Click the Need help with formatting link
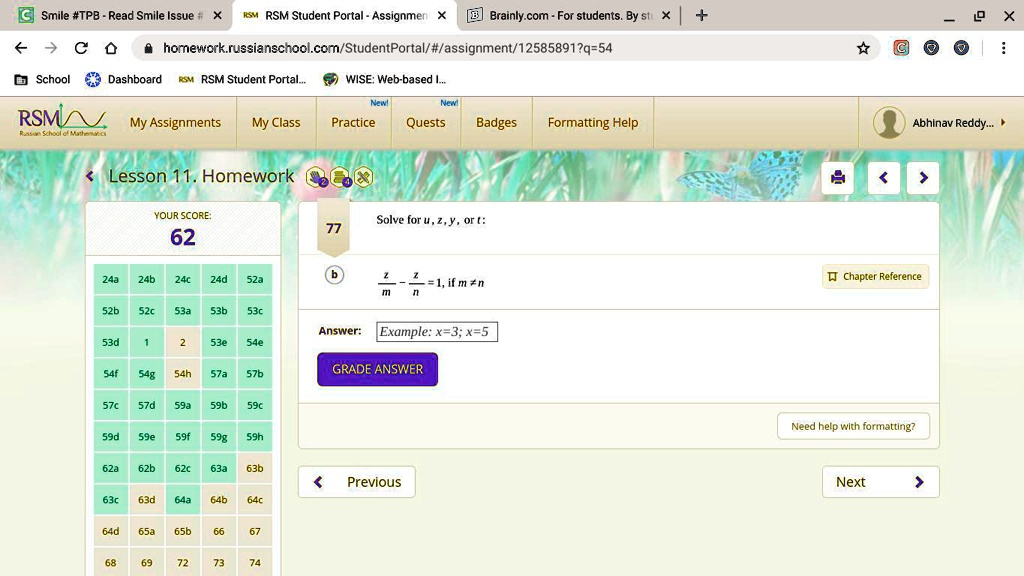The image size is (1024, 576). (x=853, y=426)
